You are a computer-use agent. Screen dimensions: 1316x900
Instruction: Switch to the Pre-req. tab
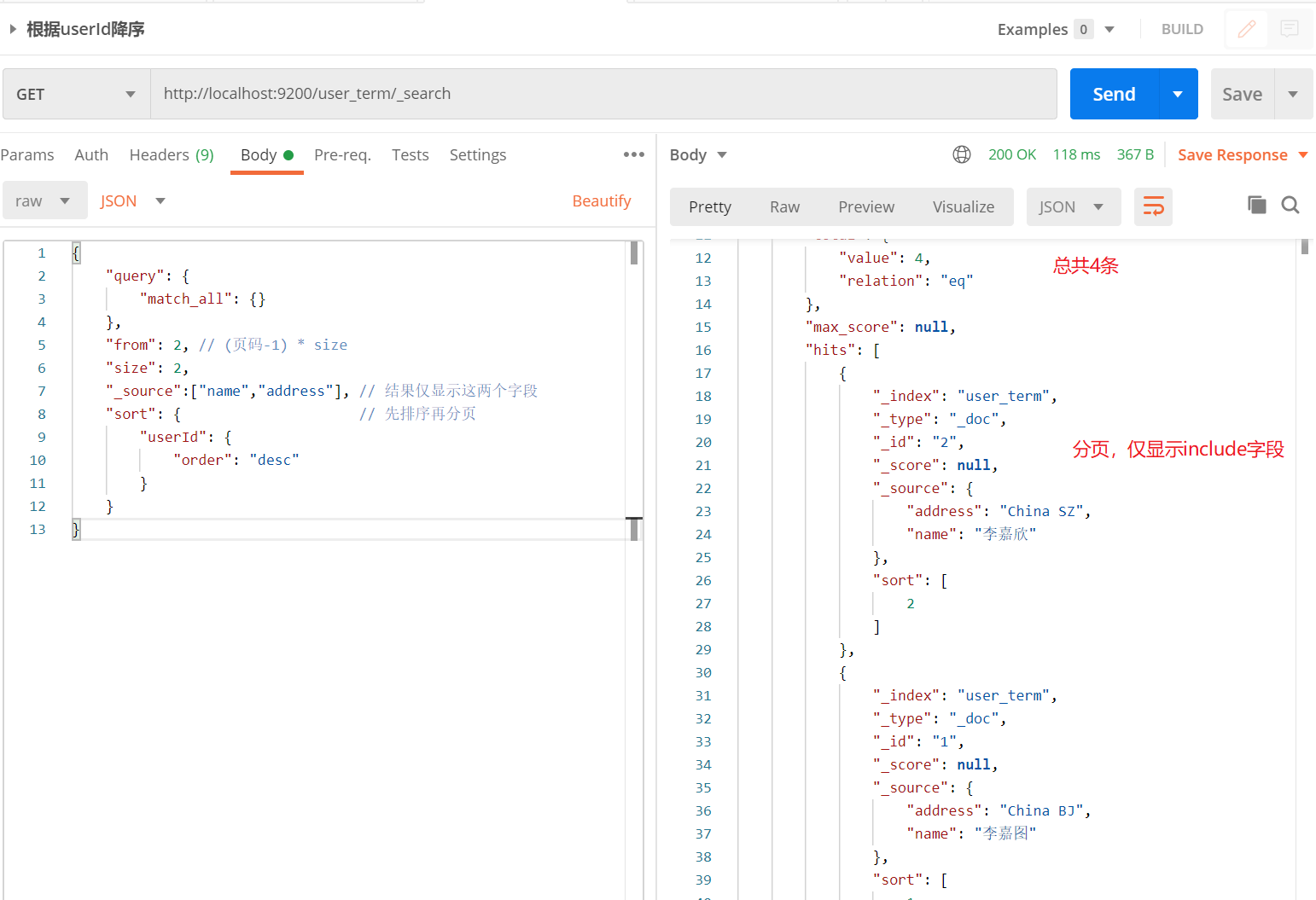click(x=342, y=154)
